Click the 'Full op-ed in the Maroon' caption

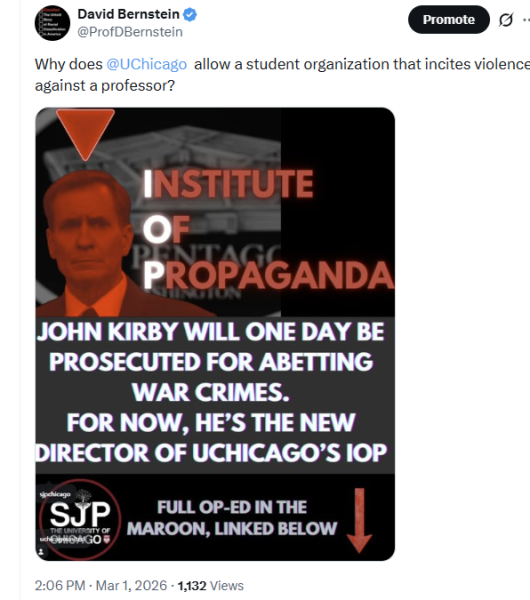[232, 518]
